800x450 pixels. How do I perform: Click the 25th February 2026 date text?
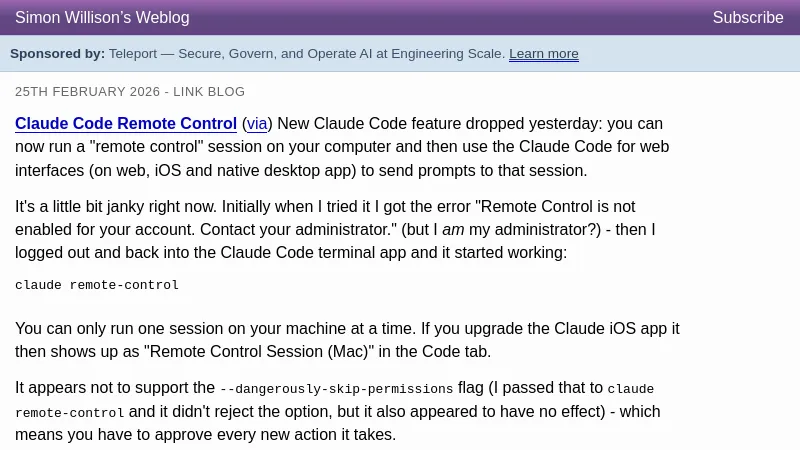tap(87, 92)
